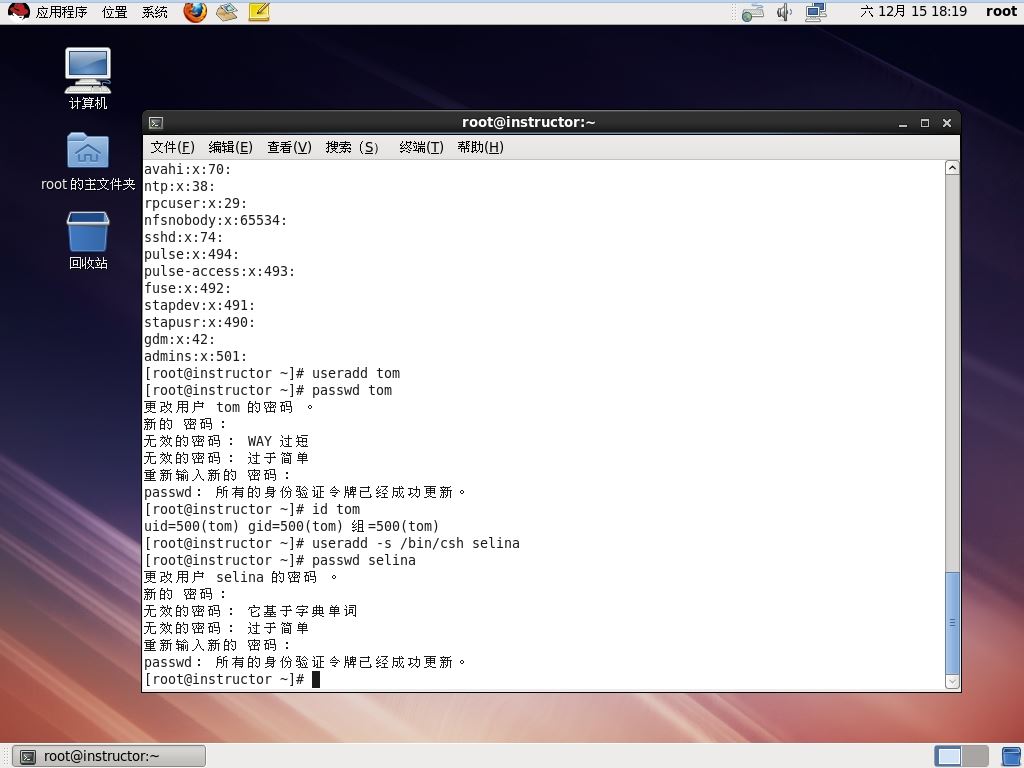Click the 'useradd tom' command line
The width and height of the screenshot is (1024, 768).
coord(272,374)
